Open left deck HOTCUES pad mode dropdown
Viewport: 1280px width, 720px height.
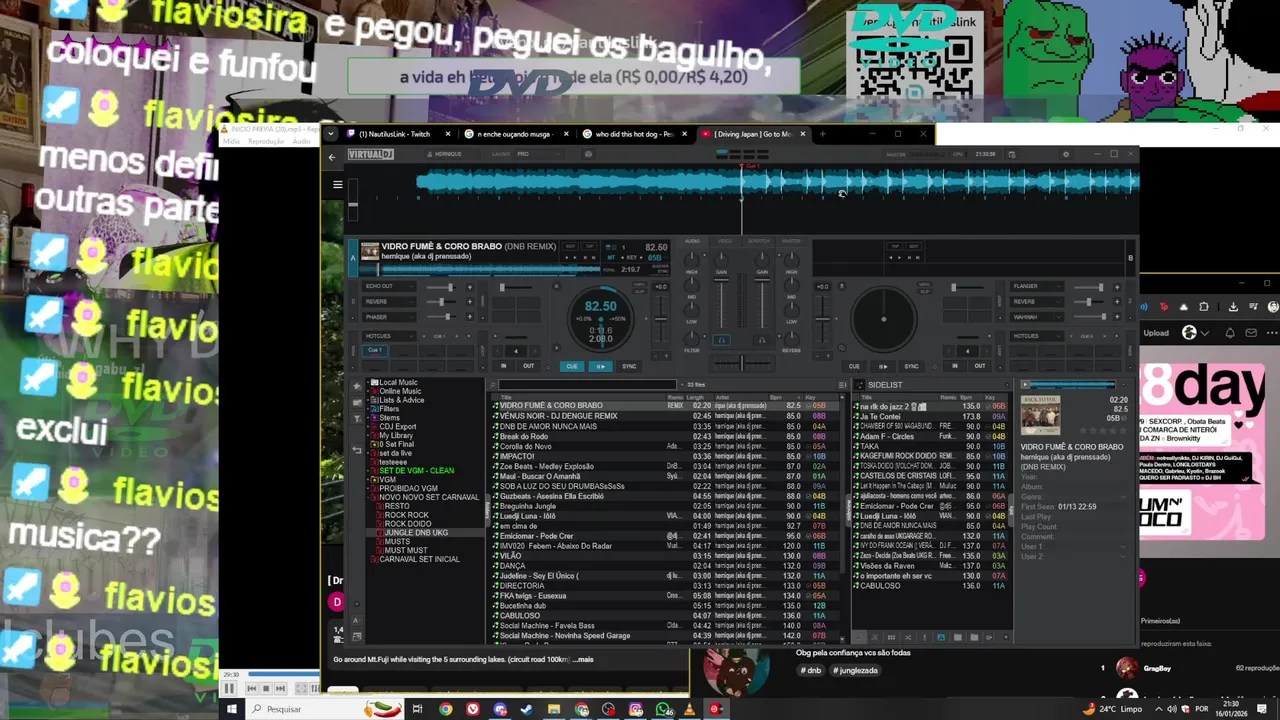pyautogui.click(x=390, y=336)
